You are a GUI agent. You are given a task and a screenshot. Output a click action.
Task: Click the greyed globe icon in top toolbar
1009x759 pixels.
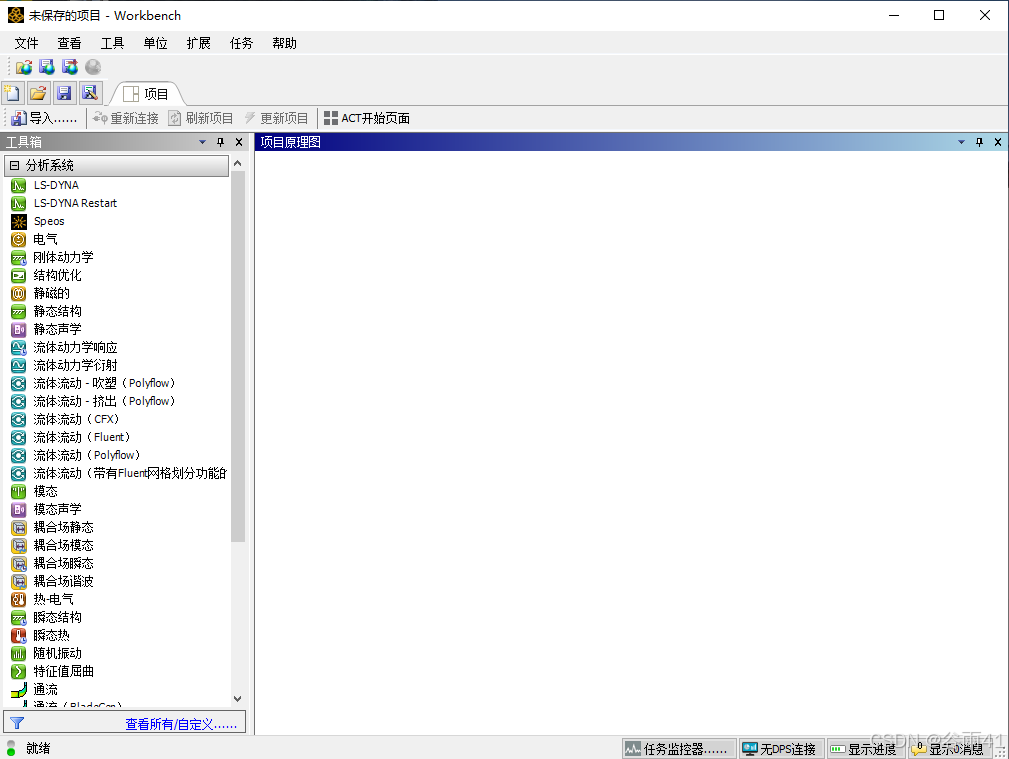(x=93, y=67)
